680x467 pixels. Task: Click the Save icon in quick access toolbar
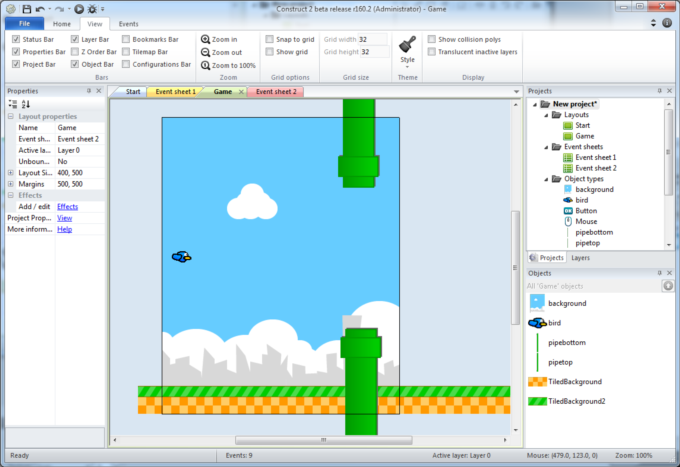click(x=26, y=8)
